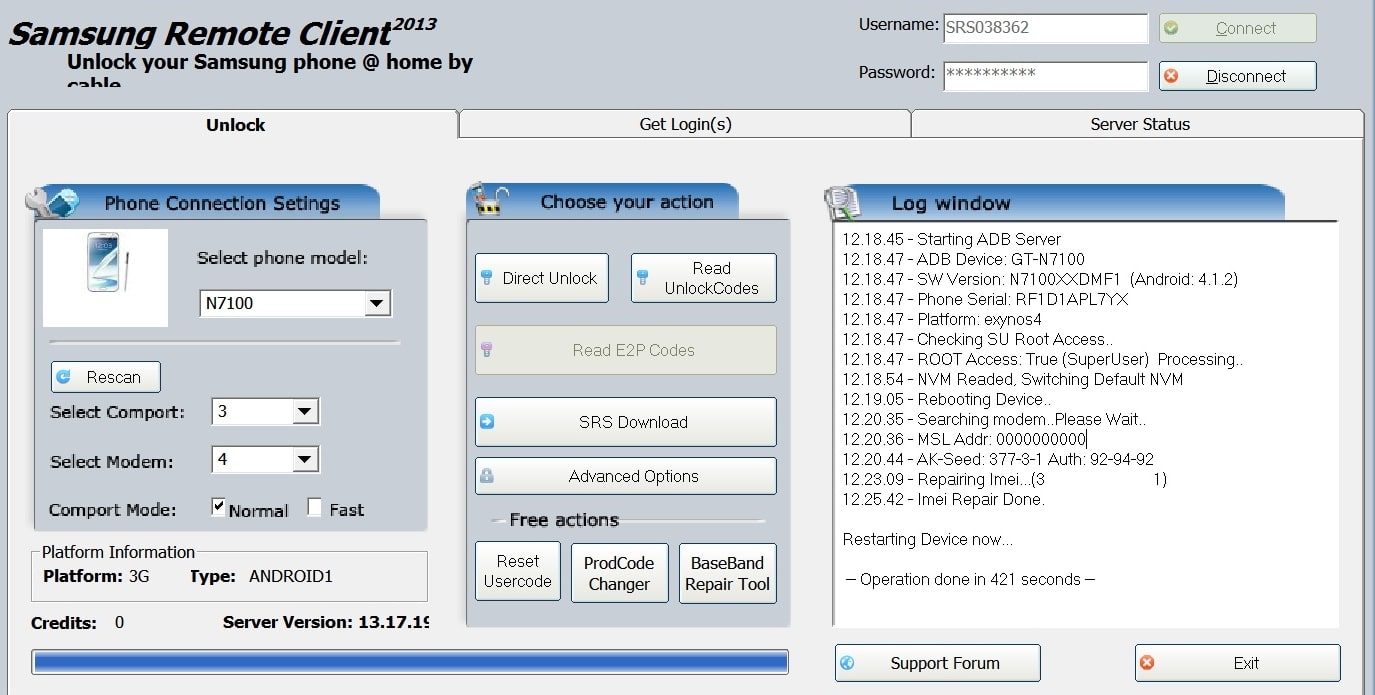Open the ProdCode Changer
This screenshot has height=695, width=1375.
pos(619,573)
